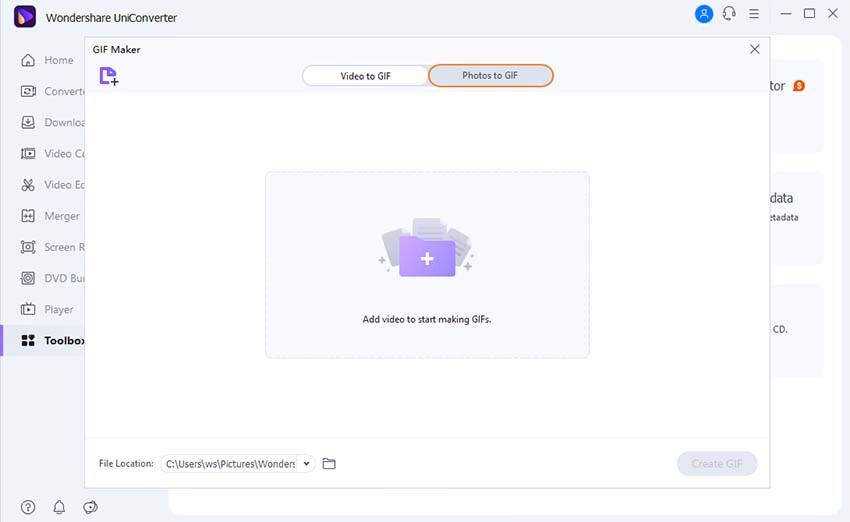Expand the File Location dropdown arrow

pyautogui.click(x=306, y=463)
